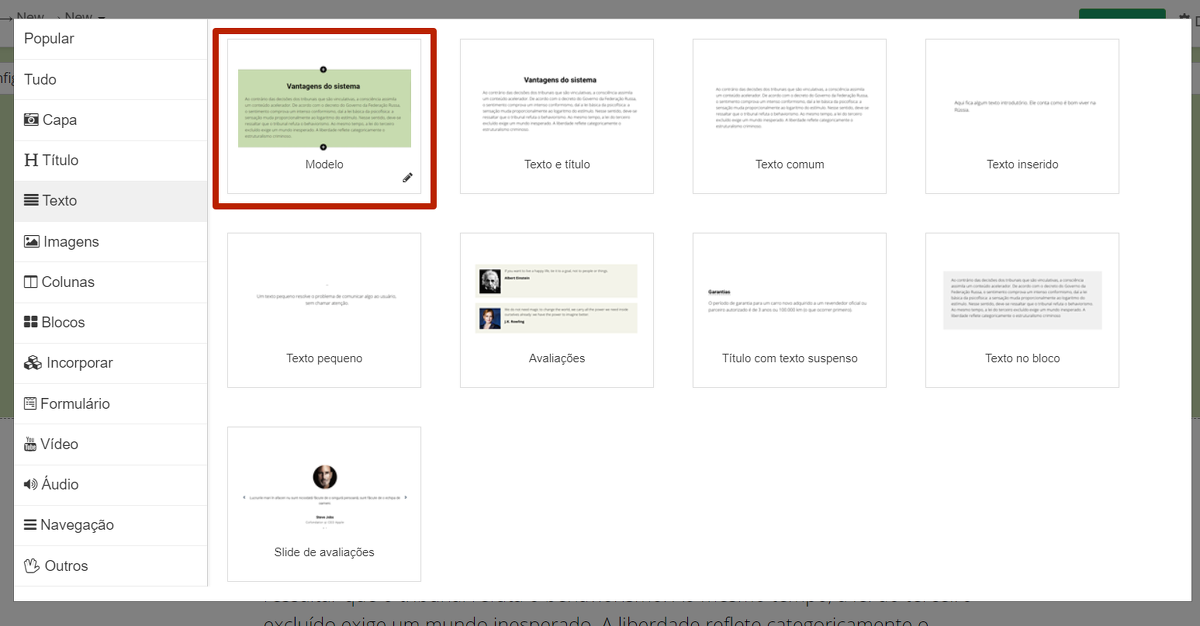Click the hand icon beside Outros
Viewport: 1200px width, 626px height.
[32, 566]
